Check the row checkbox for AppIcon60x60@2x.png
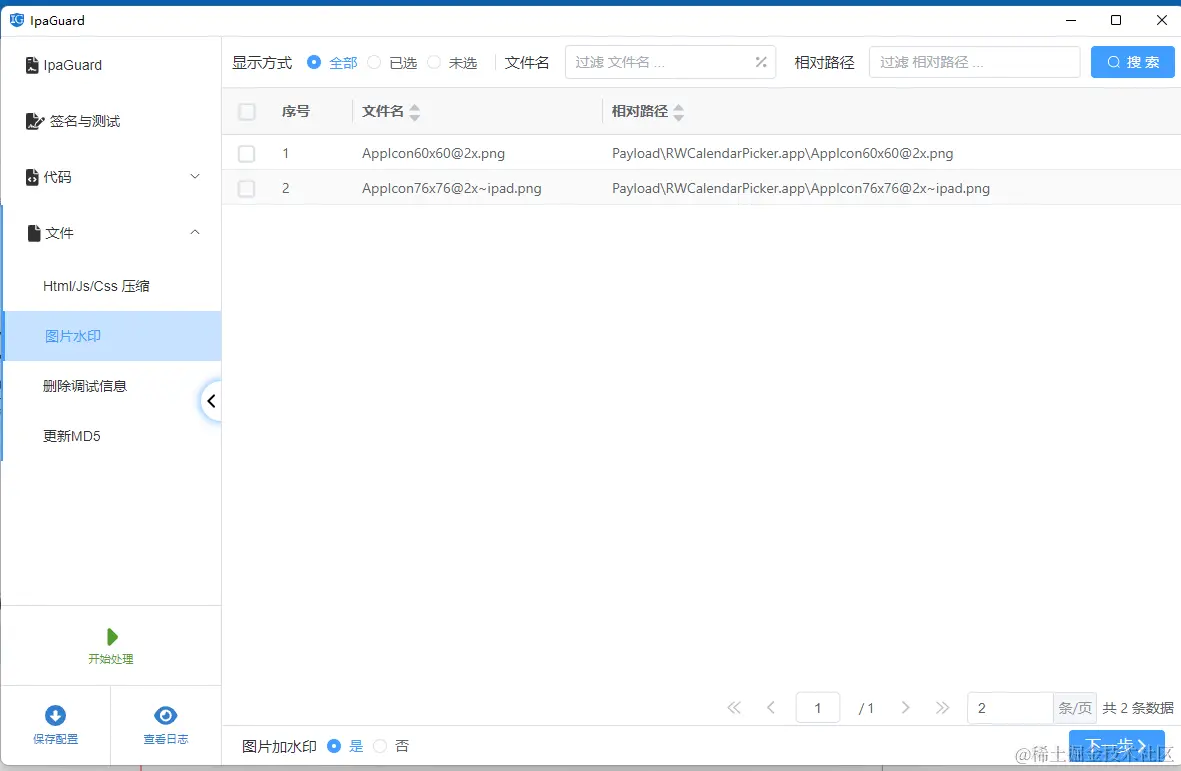The height and width of the screenshot is (771, 1181). (x=246, y=153)
